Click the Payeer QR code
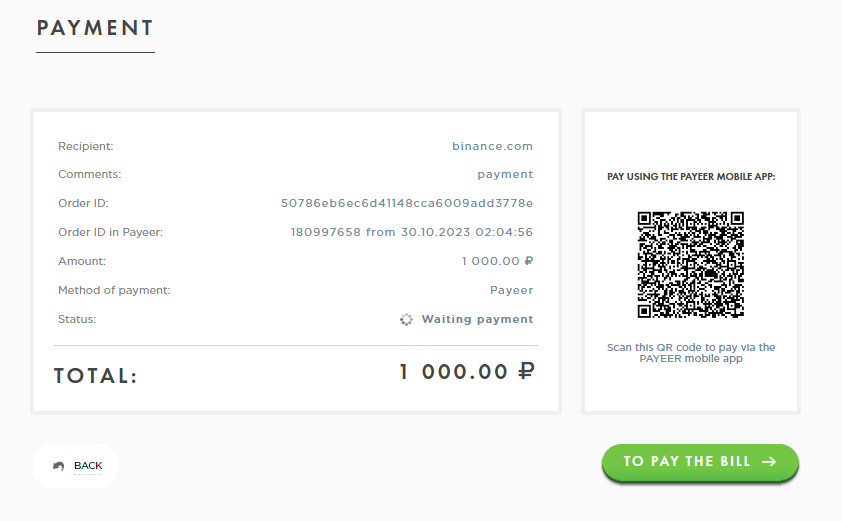This screenshot has height=521, width=842. 691,265
